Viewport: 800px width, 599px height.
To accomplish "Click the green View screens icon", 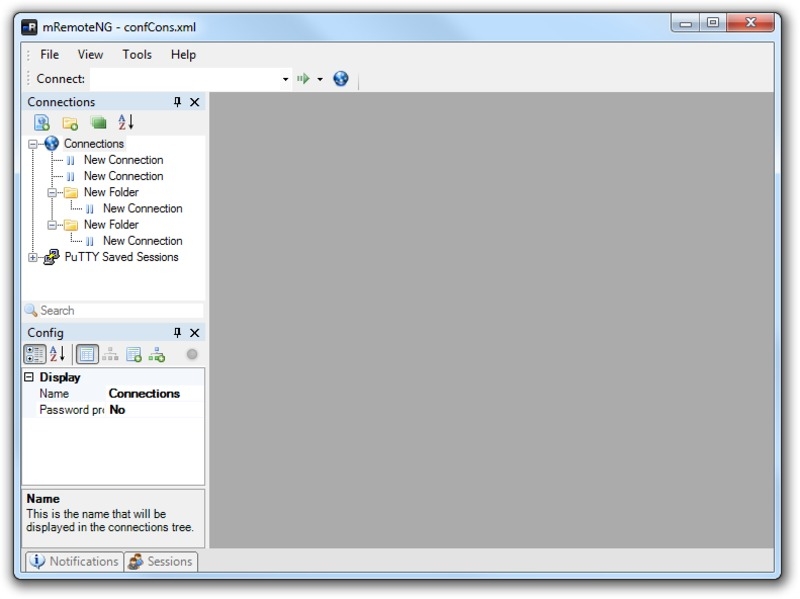I will (x=98, y=122).
